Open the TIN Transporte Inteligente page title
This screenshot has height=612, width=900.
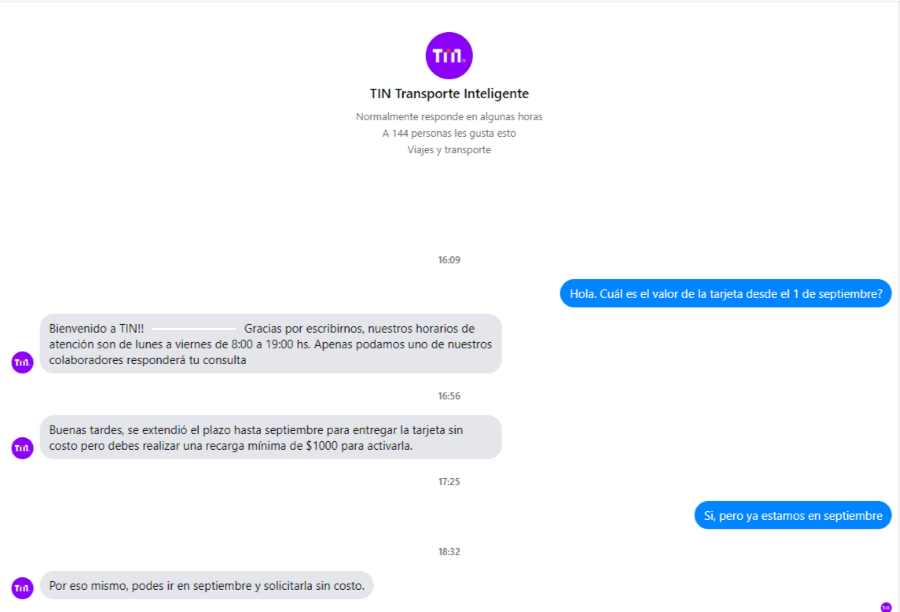point(449,94)
